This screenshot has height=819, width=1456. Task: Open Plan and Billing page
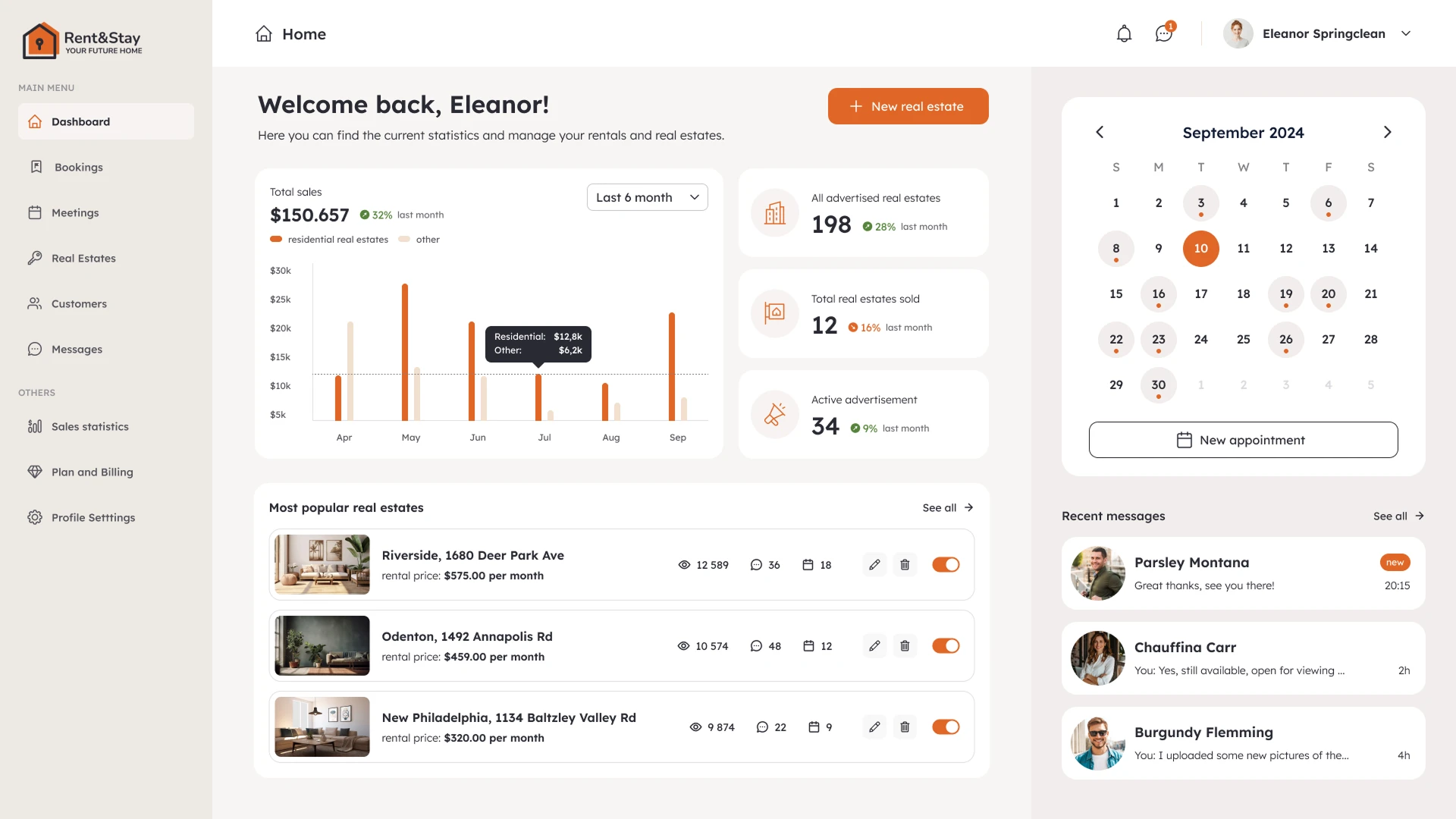coord(92,472)
